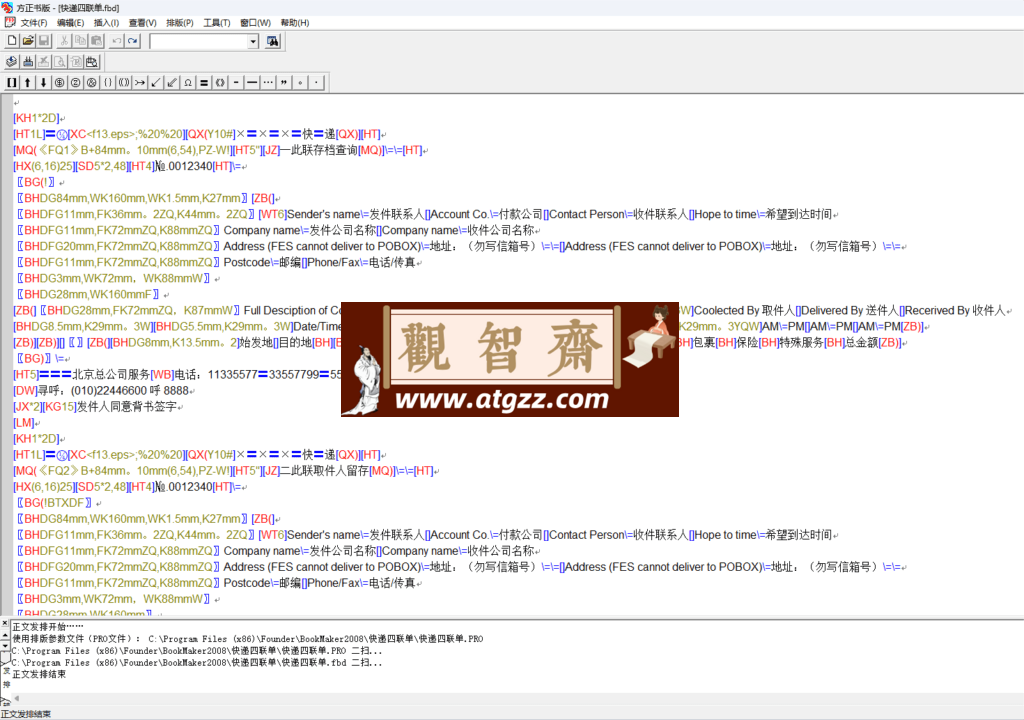
Task: Click the Omega special character button
Action: (x=188, y=82)
